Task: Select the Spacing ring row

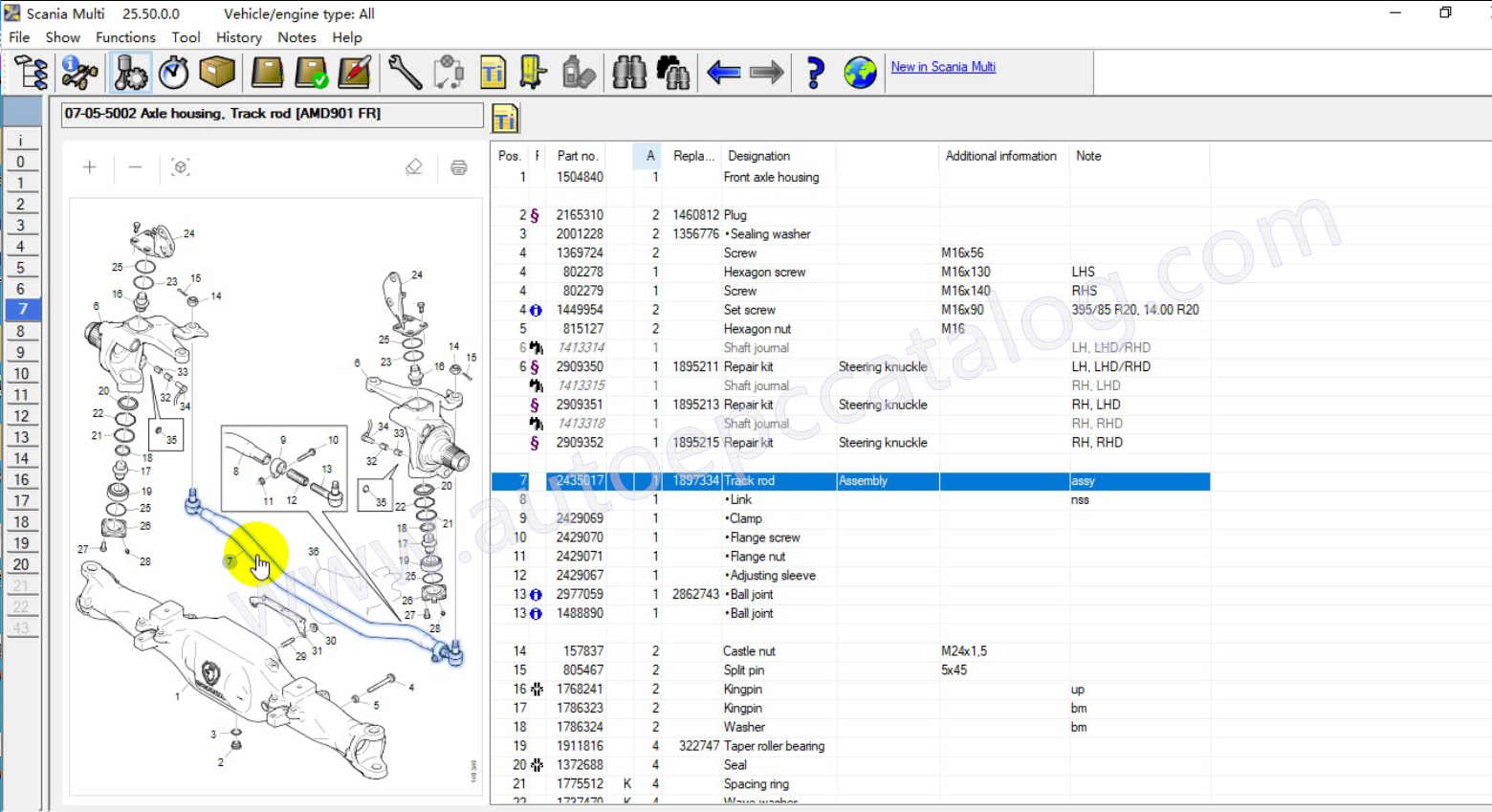Action: (x=850, y=784)
